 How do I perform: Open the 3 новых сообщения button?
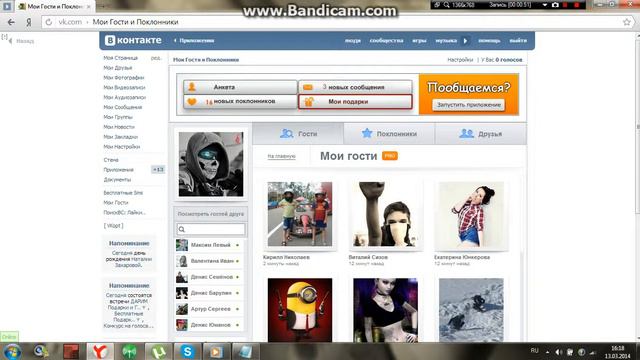[356, 87]
